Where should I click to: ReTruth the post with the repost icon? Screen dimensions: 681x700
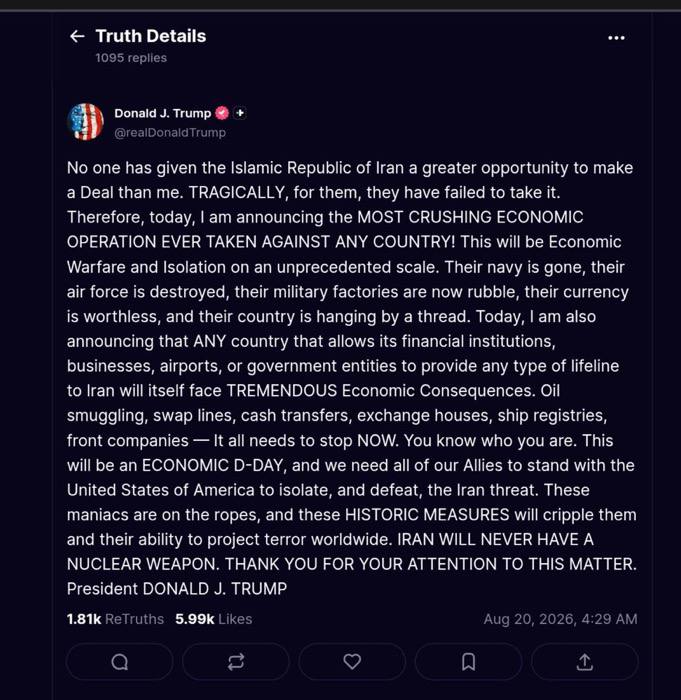pos(236,662)
